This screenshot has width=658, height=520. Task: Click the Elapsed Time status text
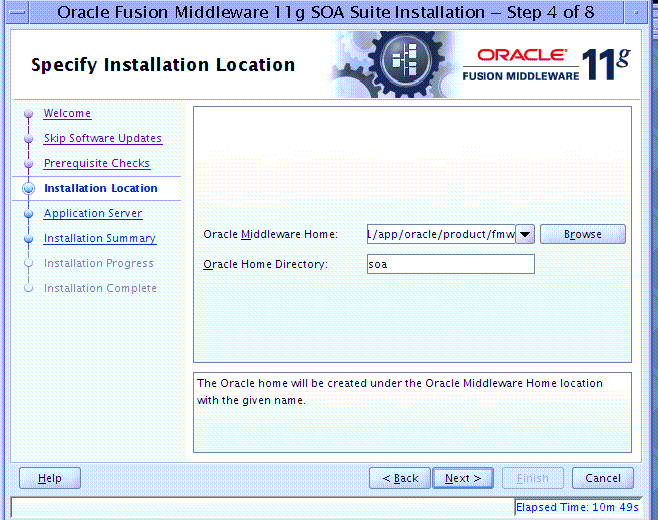(577, 507)
